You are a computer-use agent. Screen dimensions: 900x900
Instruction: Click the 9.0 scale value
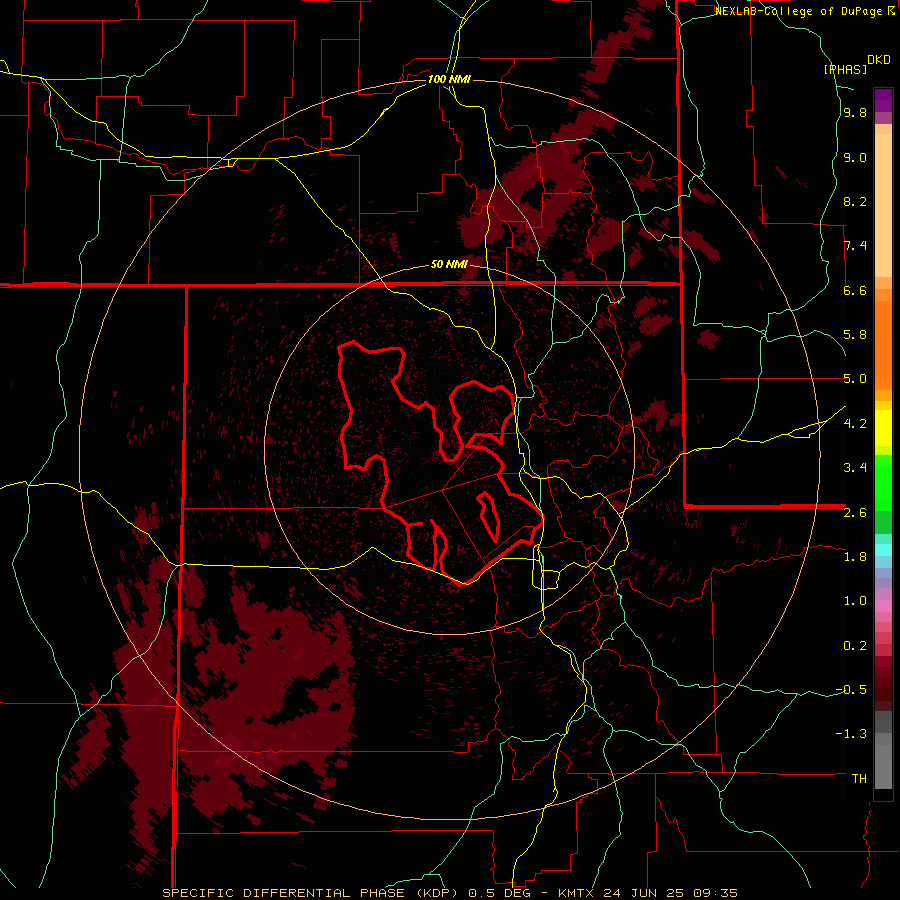(855, 157)
